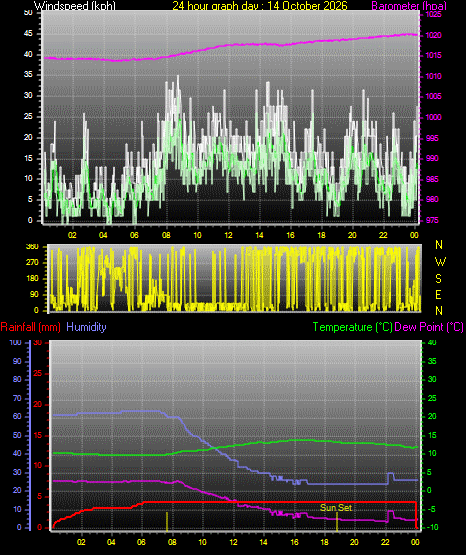Click the 45 windspeed axis value
Screen dimensions: 466x555
[x=28, y=34]
